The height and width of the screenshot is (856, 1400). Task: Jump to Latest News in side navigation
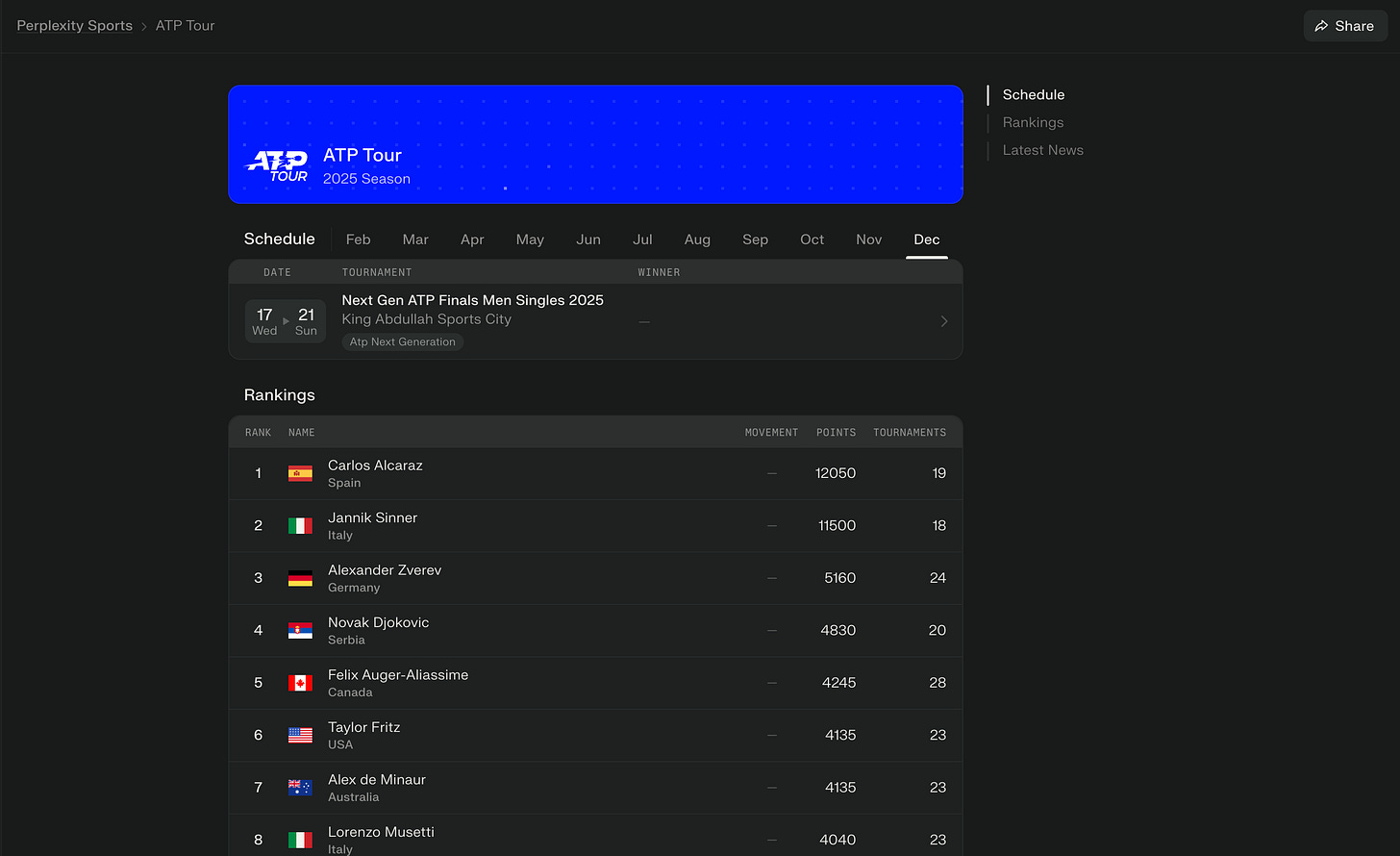[1043, 150]
